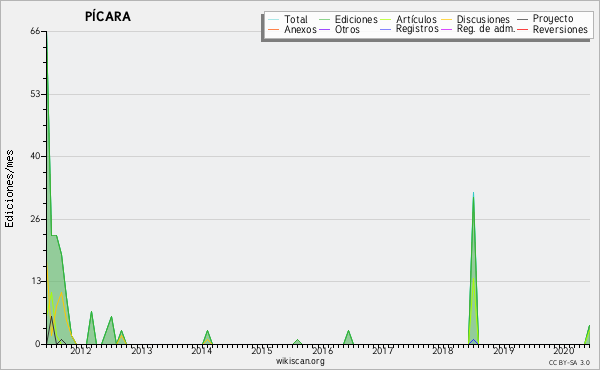The image size is (600, 370).
Task: Click the 0 y-axis value
Action: click(38, 344)
